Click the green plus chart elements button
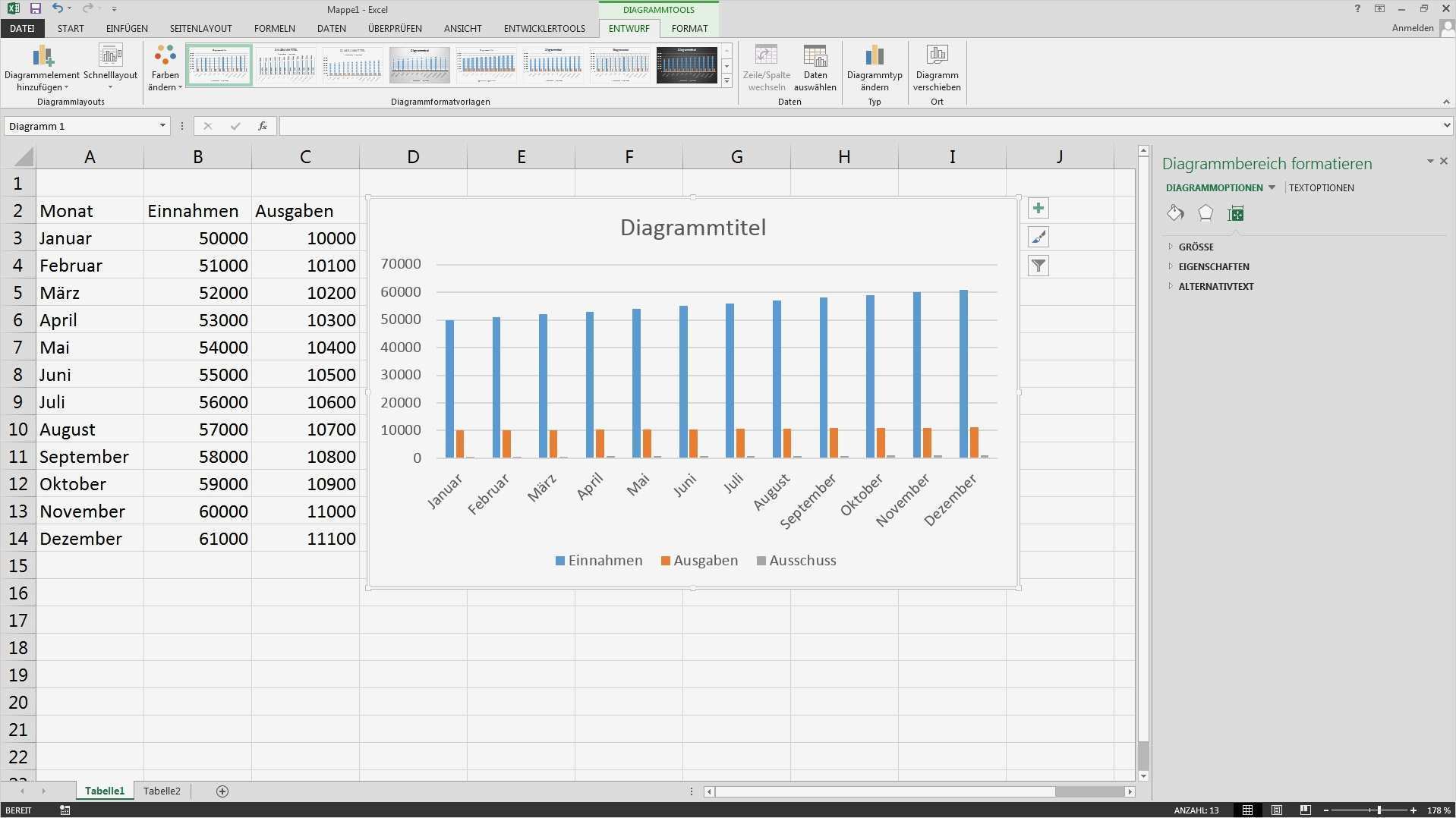 coord(1038,209)
